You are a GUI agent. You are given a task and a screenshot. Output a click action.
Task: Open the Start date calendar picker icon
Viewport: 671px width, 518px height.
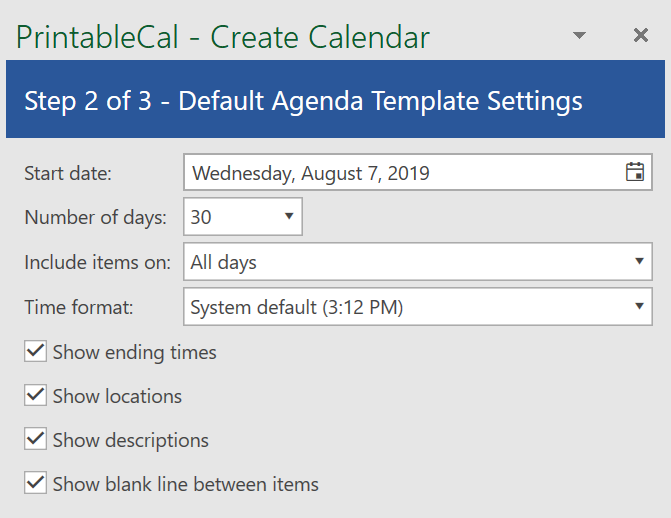(635, 172)
